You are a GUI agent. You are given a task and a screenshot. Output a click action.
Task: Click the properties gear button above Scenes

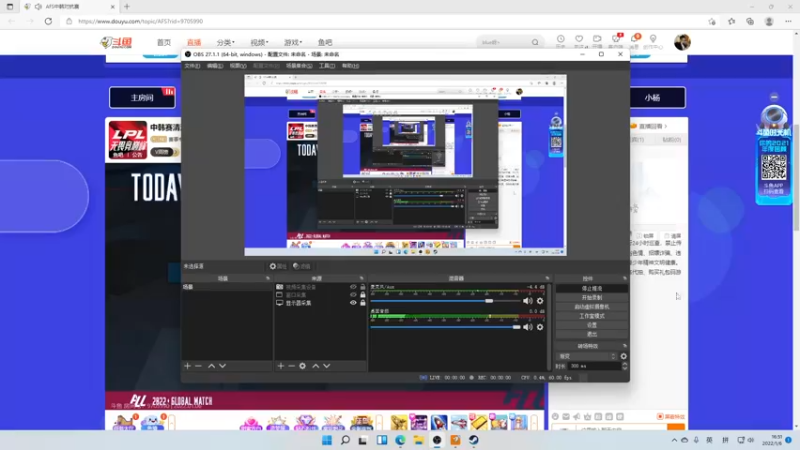tap(279, 266)
